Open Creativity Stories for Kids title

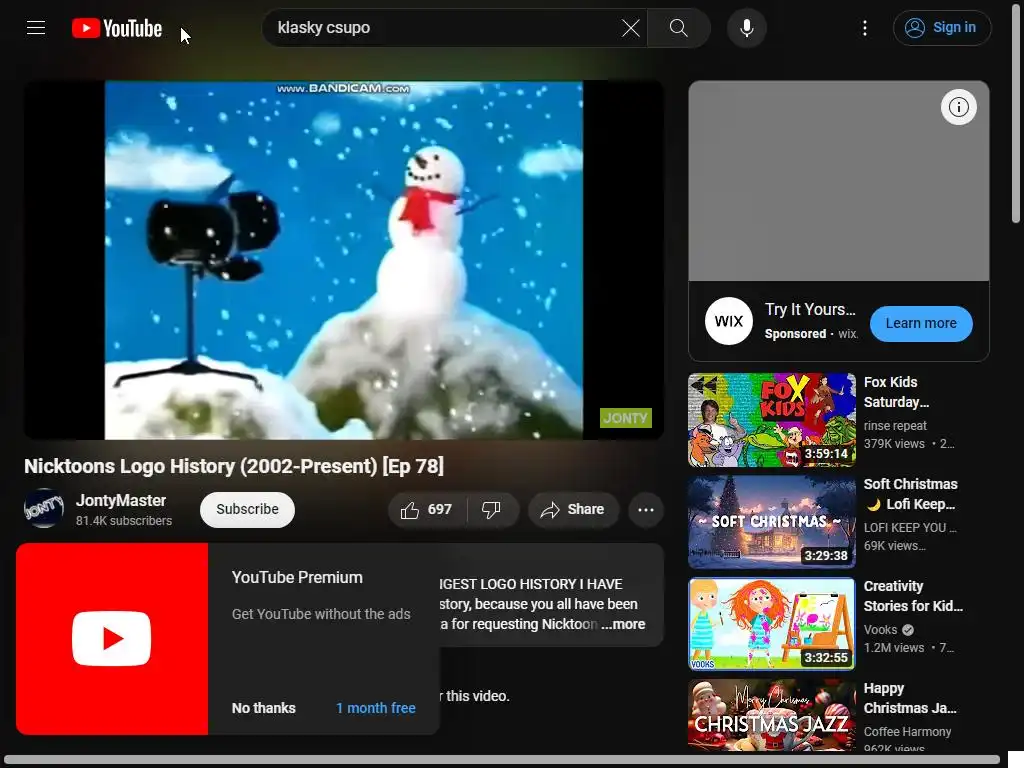(913, 596)
